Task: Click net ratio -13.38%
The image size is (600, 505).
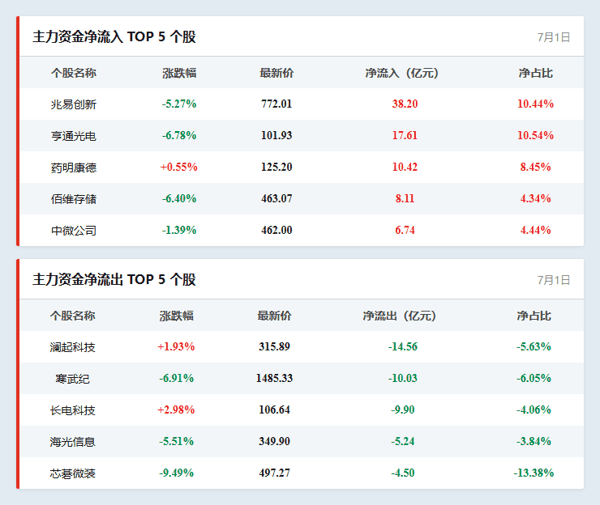Action: coord(534,473)
